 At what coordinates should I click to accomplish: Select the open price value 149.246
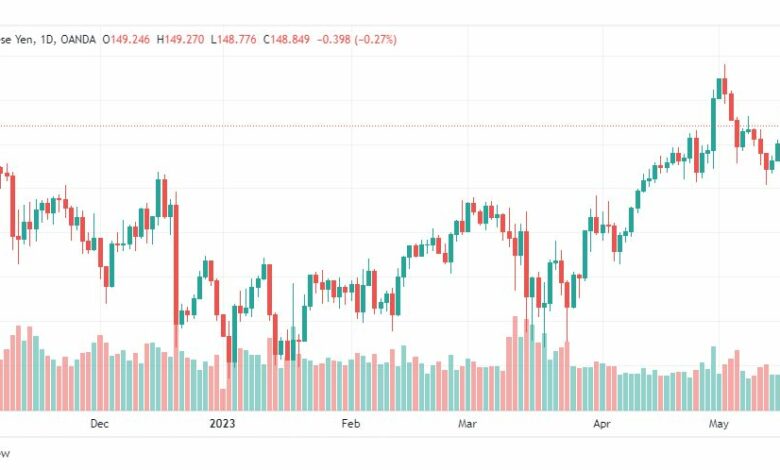tap(130, 40)
